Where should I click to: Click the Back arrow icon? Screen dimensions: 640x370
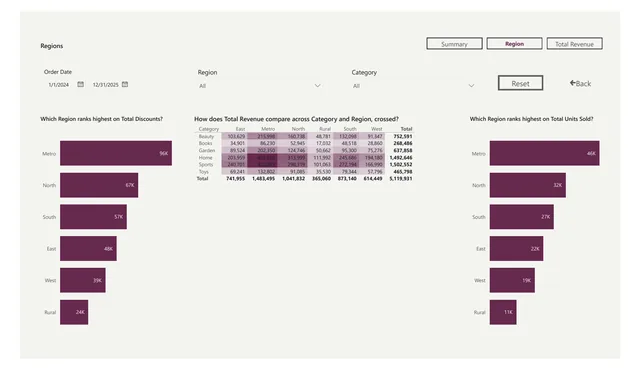[x=572, y=83]
